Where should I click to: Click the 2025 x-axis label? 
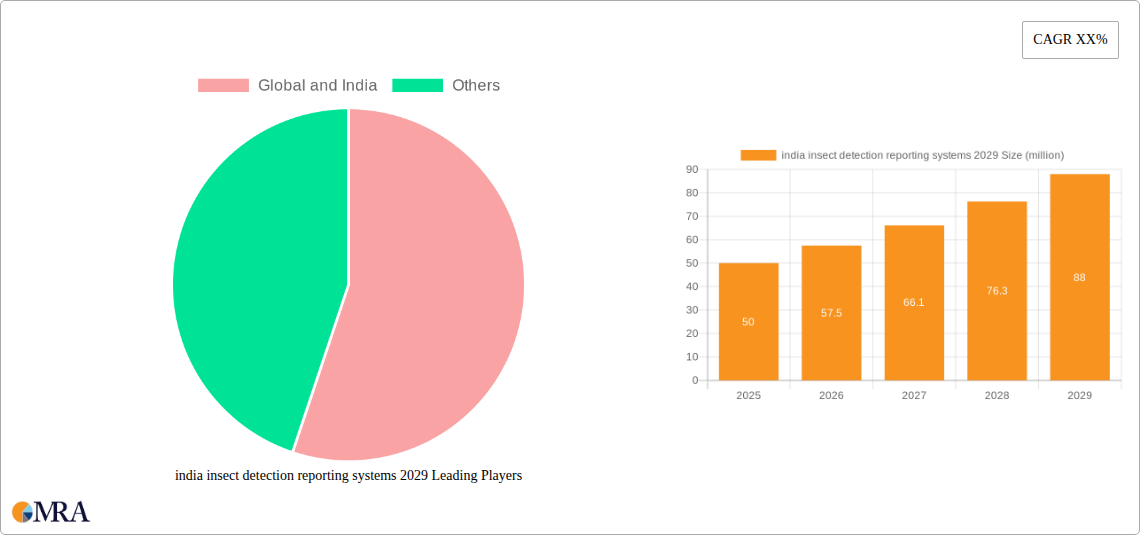[748, 396]
